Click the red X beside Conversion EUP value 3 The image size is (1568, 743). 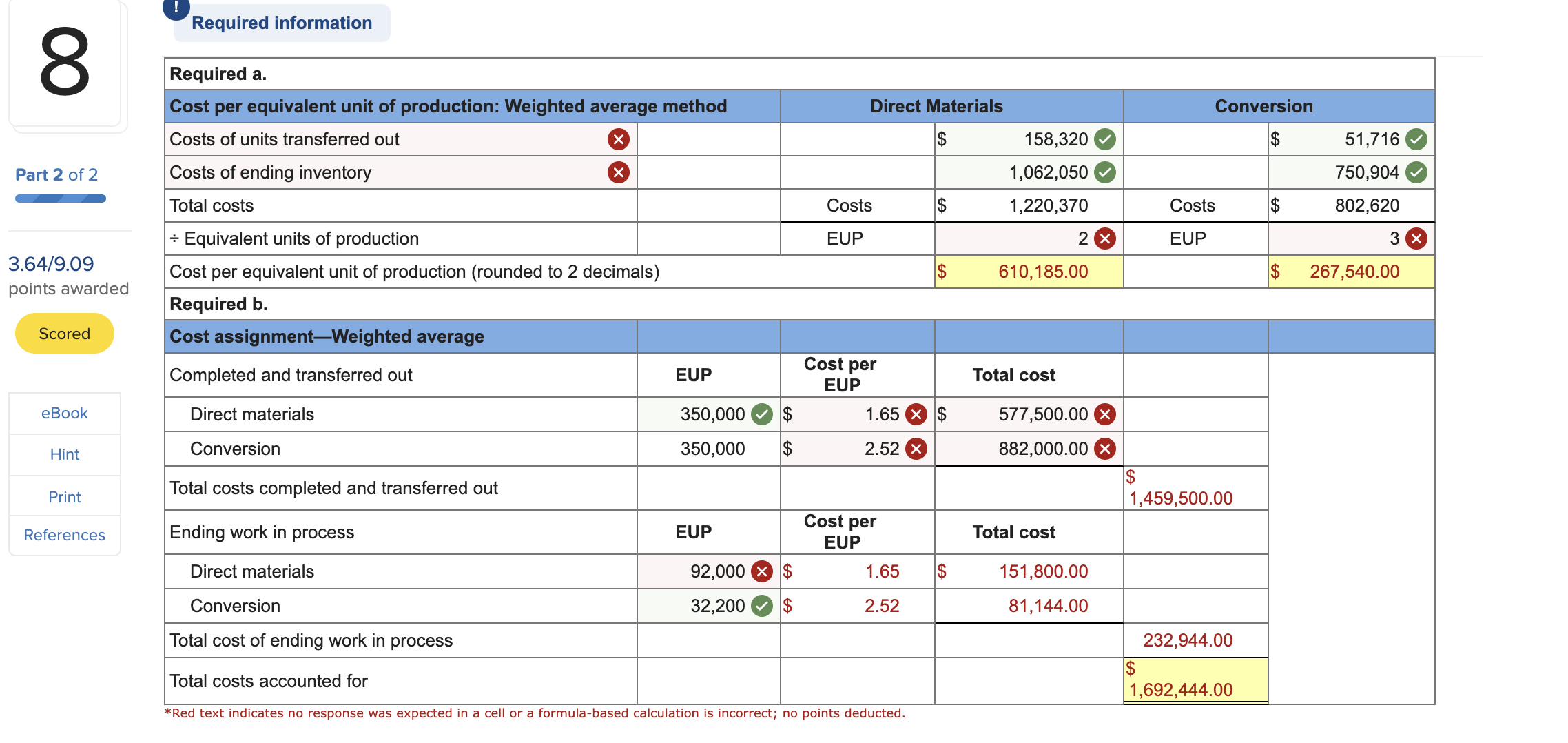point(1416,238)
